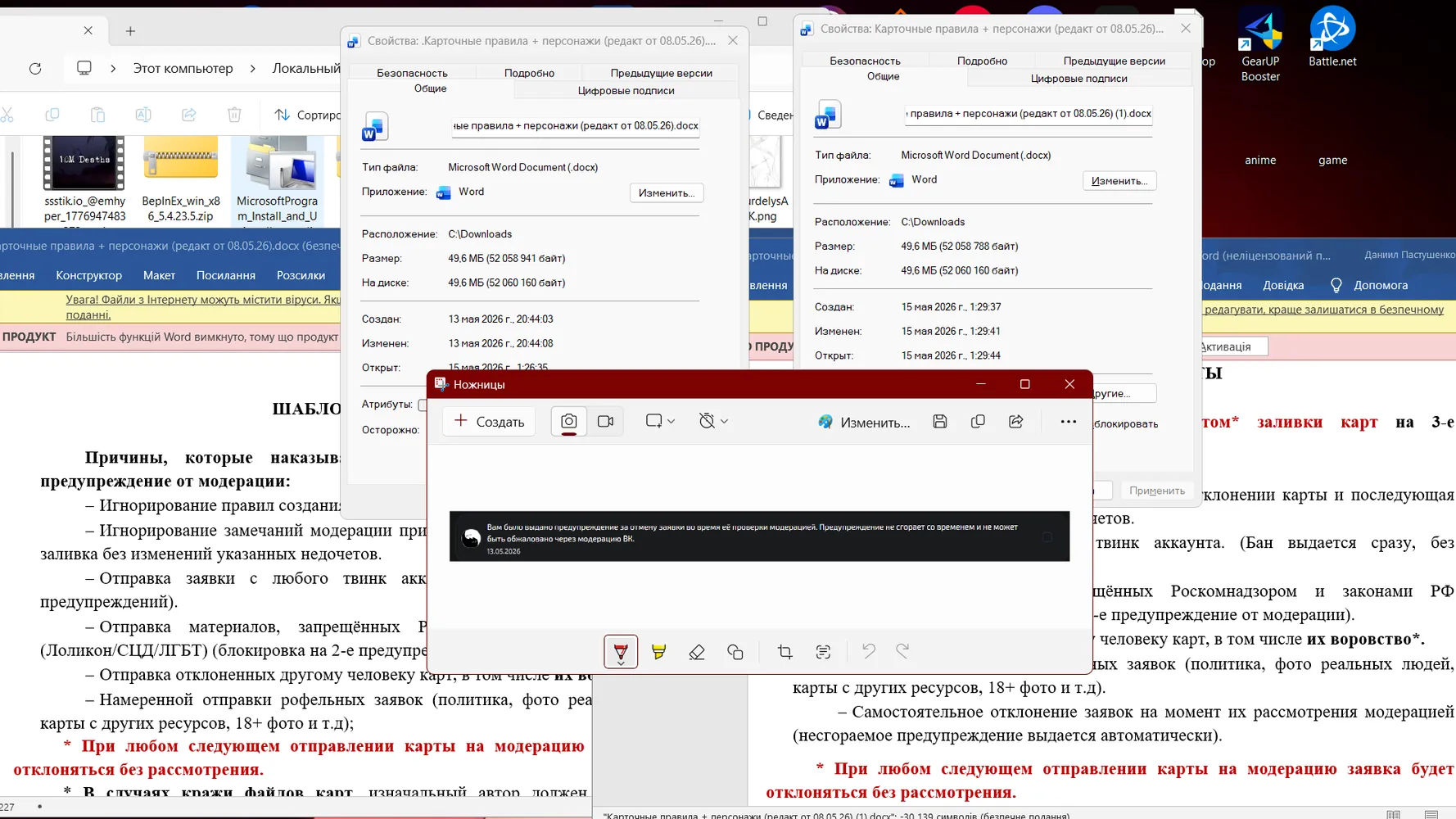
Task: Open Довідка tab in right Word window
Action: coord(1283,285)
